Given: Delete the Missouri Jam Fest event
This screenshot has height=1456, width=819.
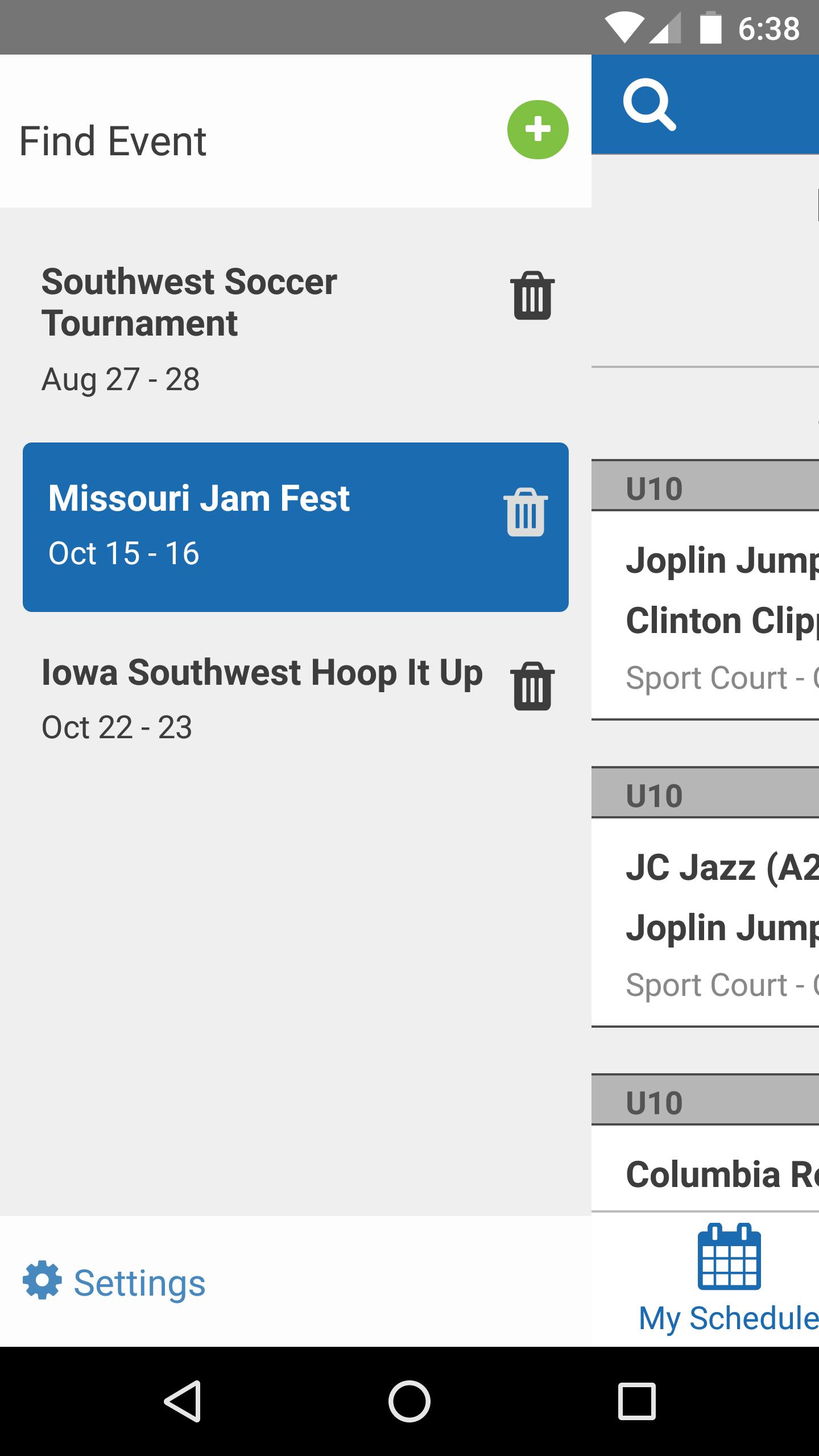Looking at the screenshot, I should click(526, 512).
